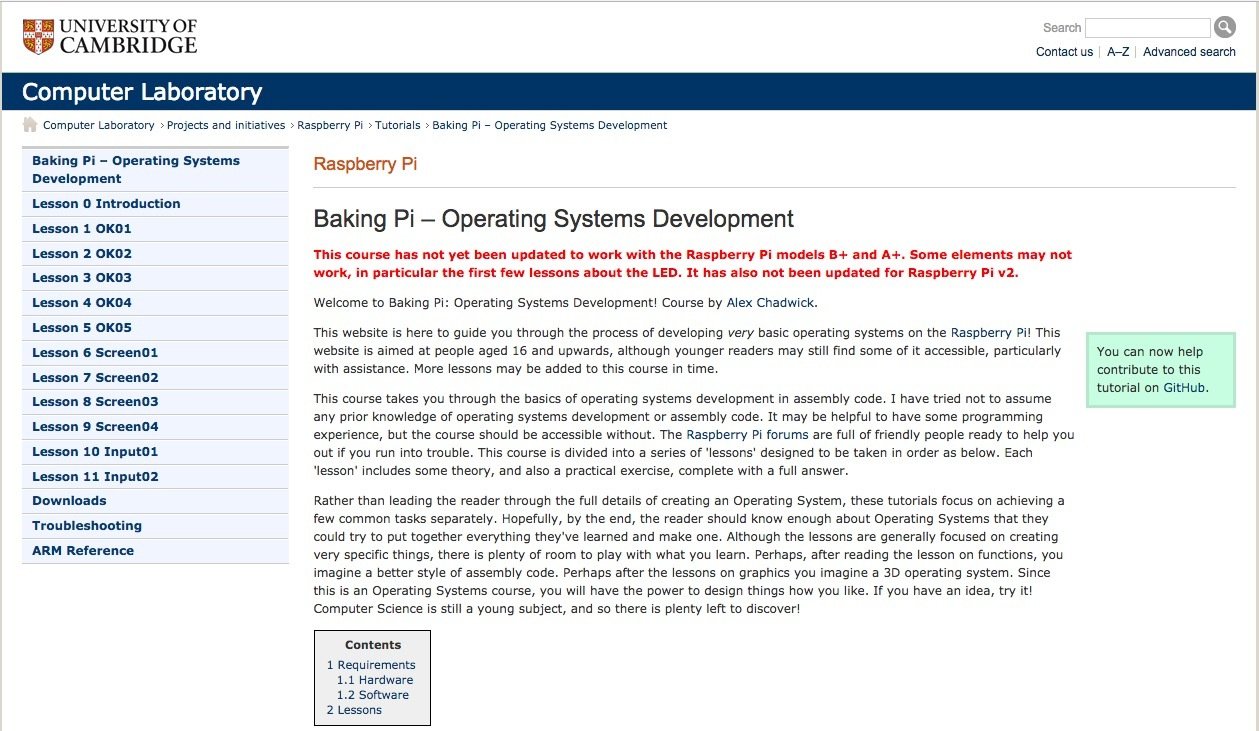1259x731 pixels.
Task: Jump to 1.1 Hardware in Contents
Action: 375,680
